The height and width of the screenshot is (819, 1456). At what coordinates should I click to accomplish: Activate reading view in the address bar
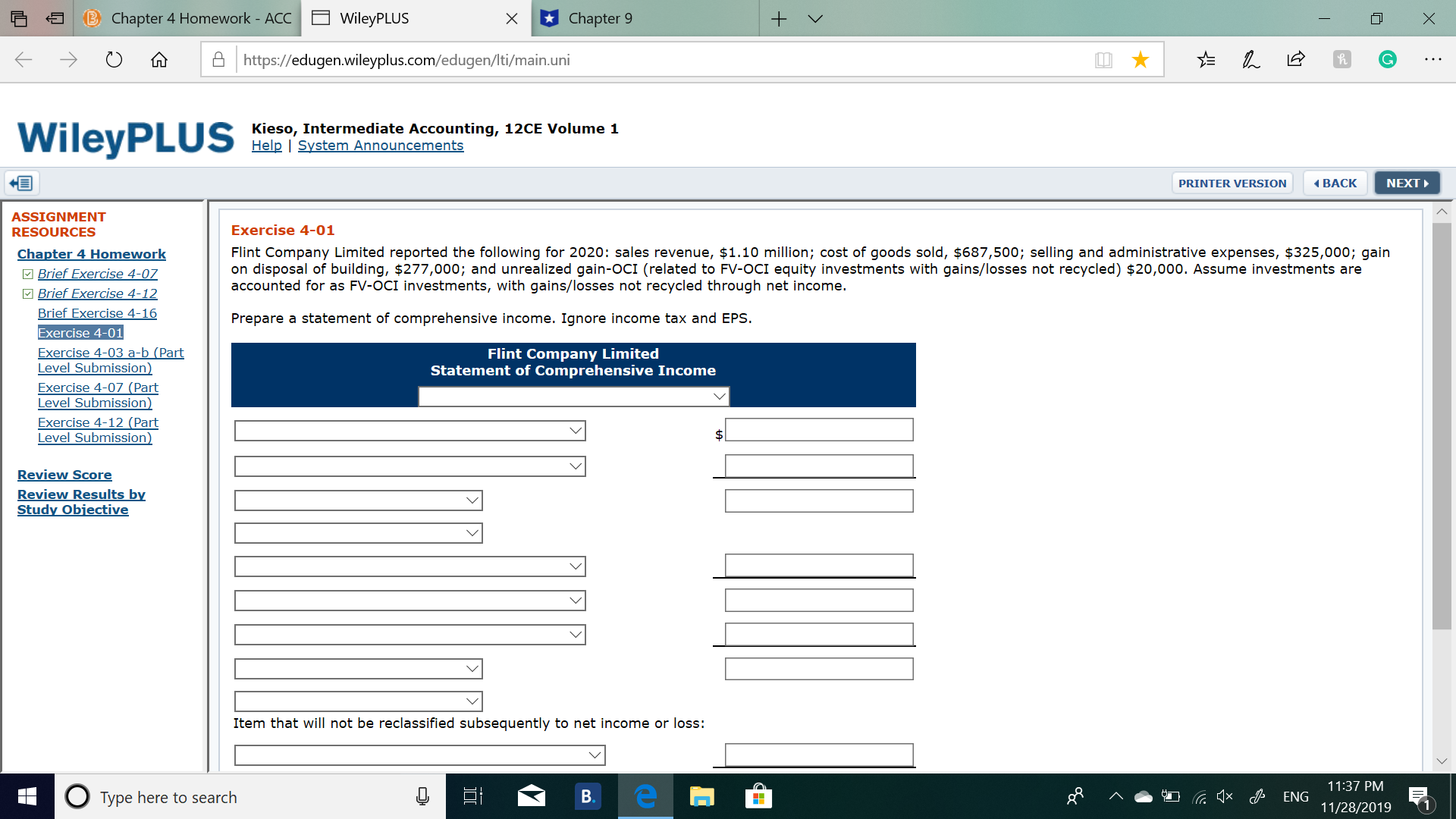pos(1105,59)
